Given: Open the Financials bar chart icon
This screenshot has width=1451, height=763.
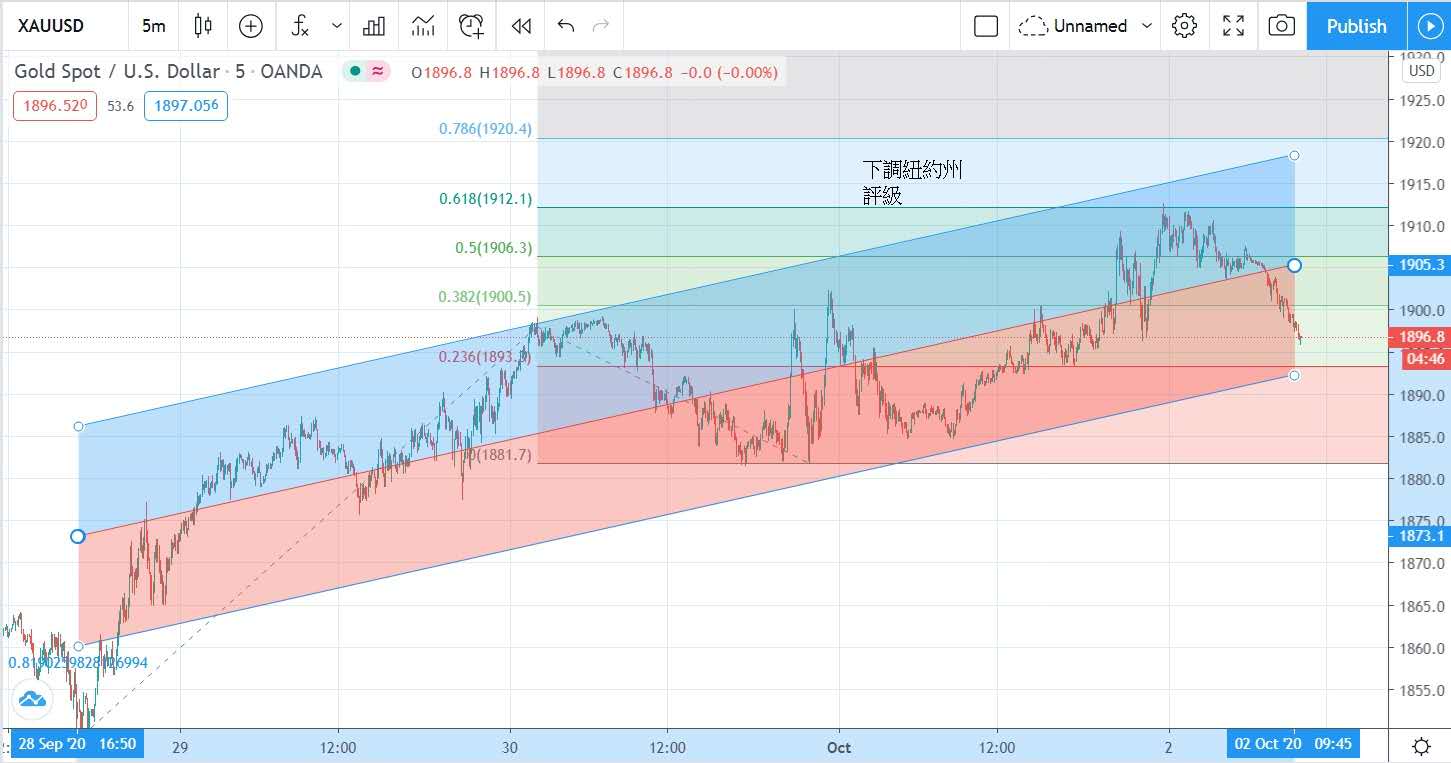Looking at the screenshot, I should 374,26.
